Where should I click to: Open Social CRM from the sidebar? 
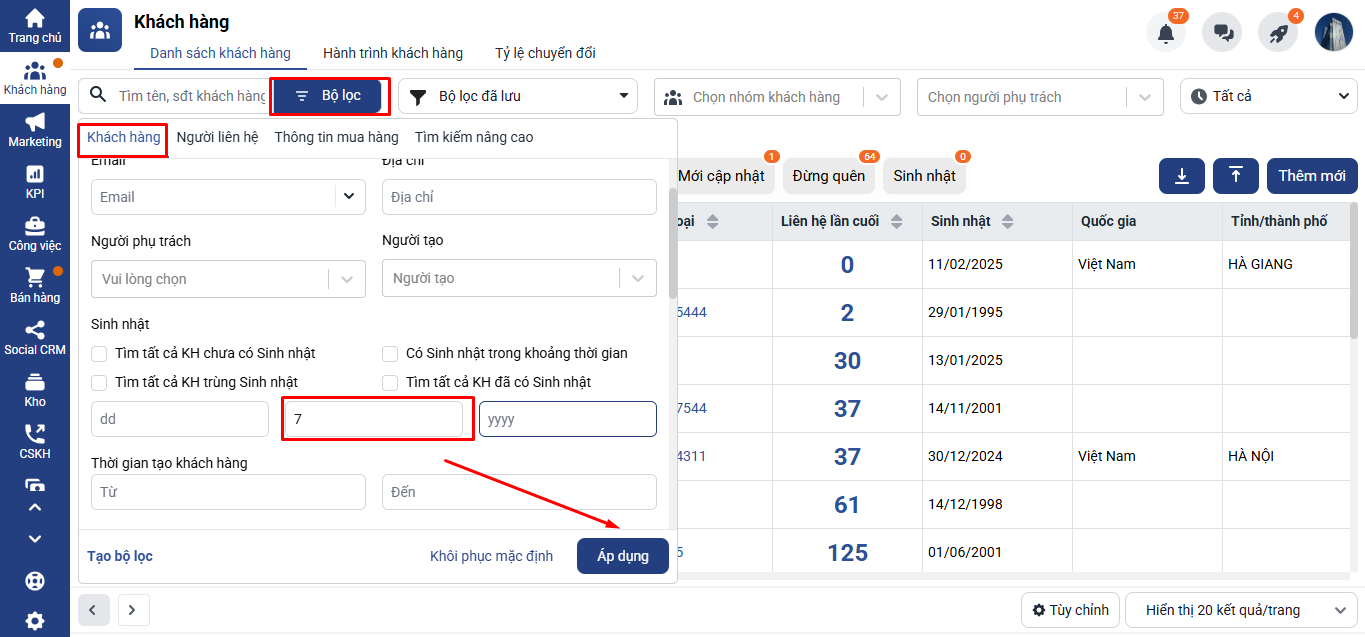(x=35, y=338)
